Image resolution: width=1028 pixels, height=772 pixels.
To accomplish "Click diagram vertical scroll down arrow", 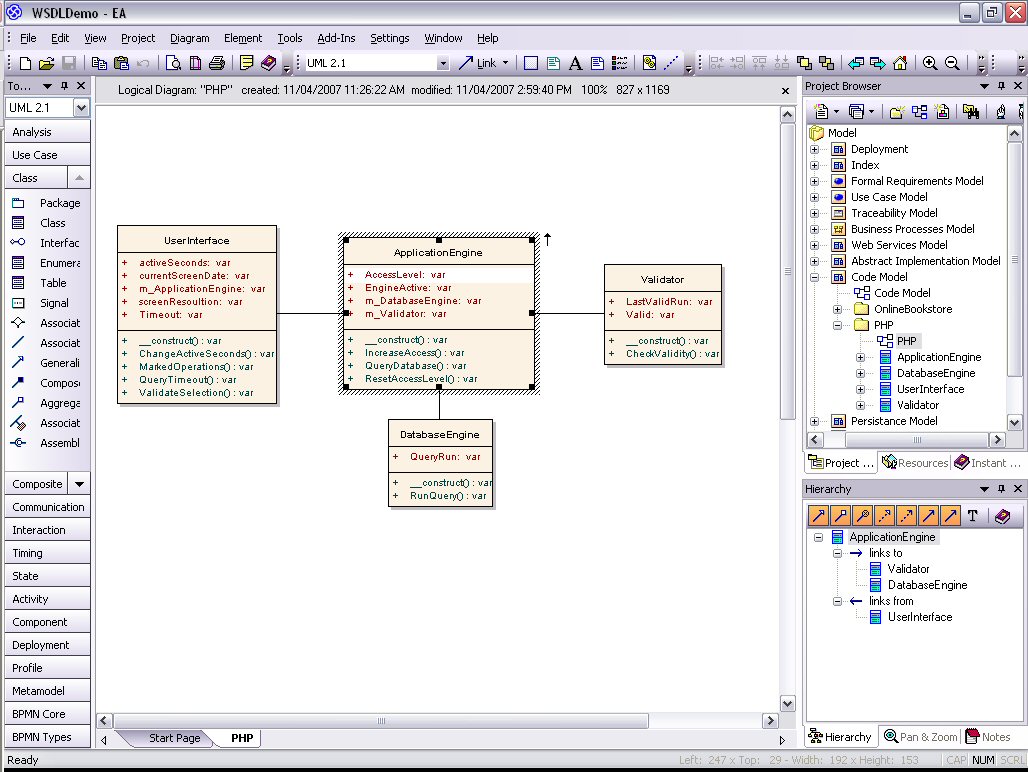I will [787, 704].
